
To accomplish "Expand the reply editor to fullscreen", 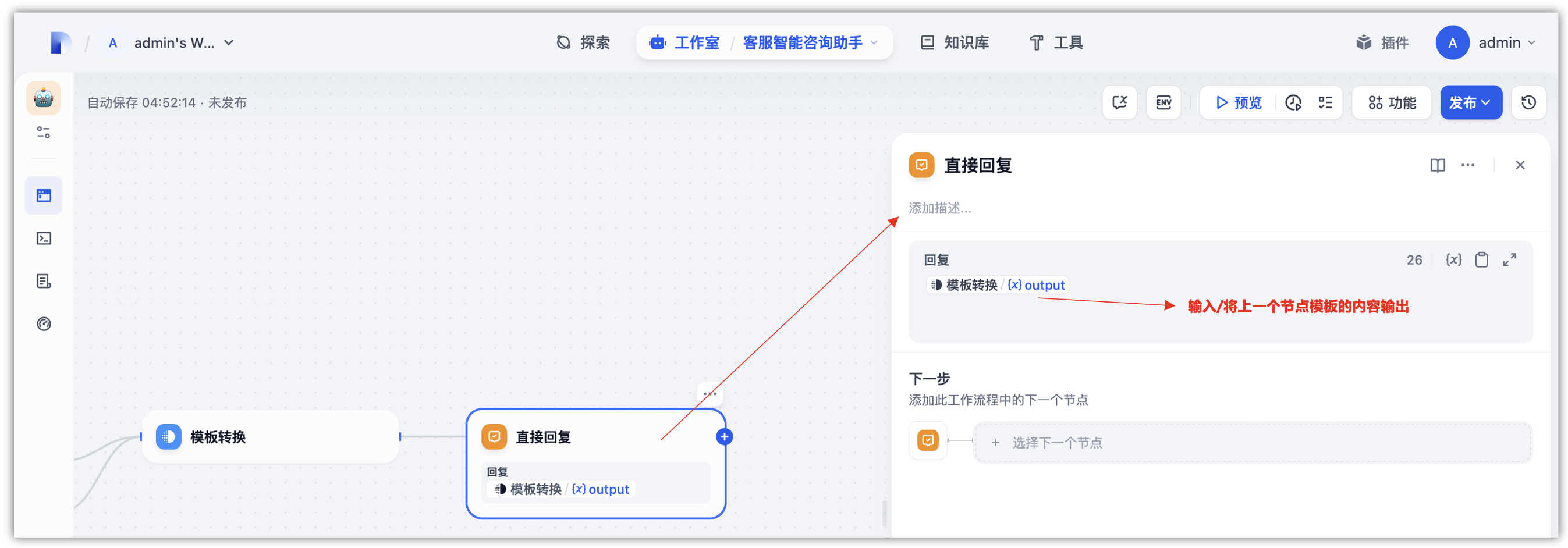I will pyautogui.click(x=1510, y=259).
